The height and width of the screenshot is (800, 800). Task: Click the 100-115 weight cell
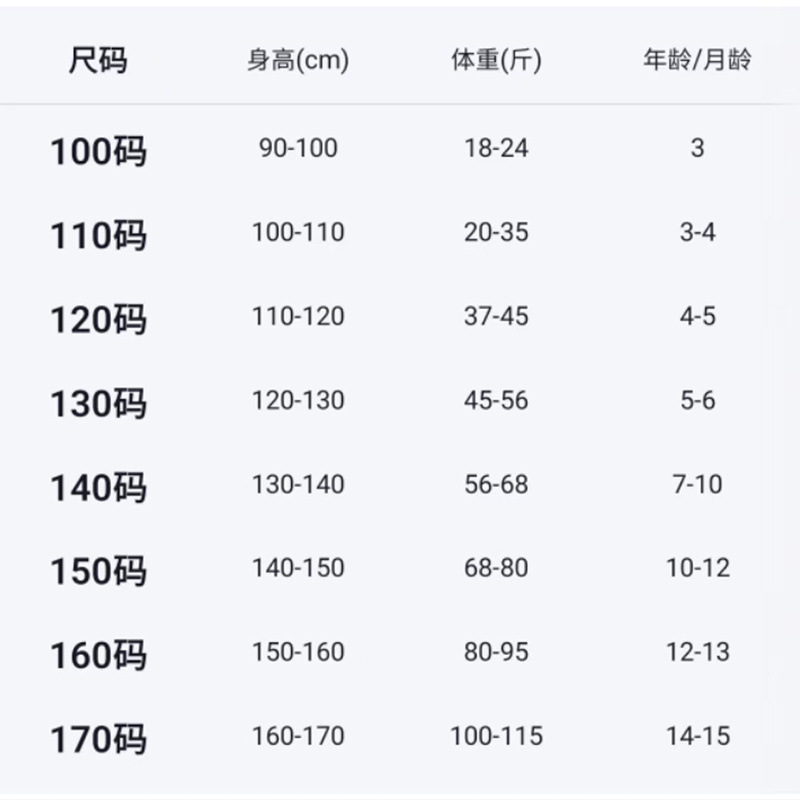496,737
